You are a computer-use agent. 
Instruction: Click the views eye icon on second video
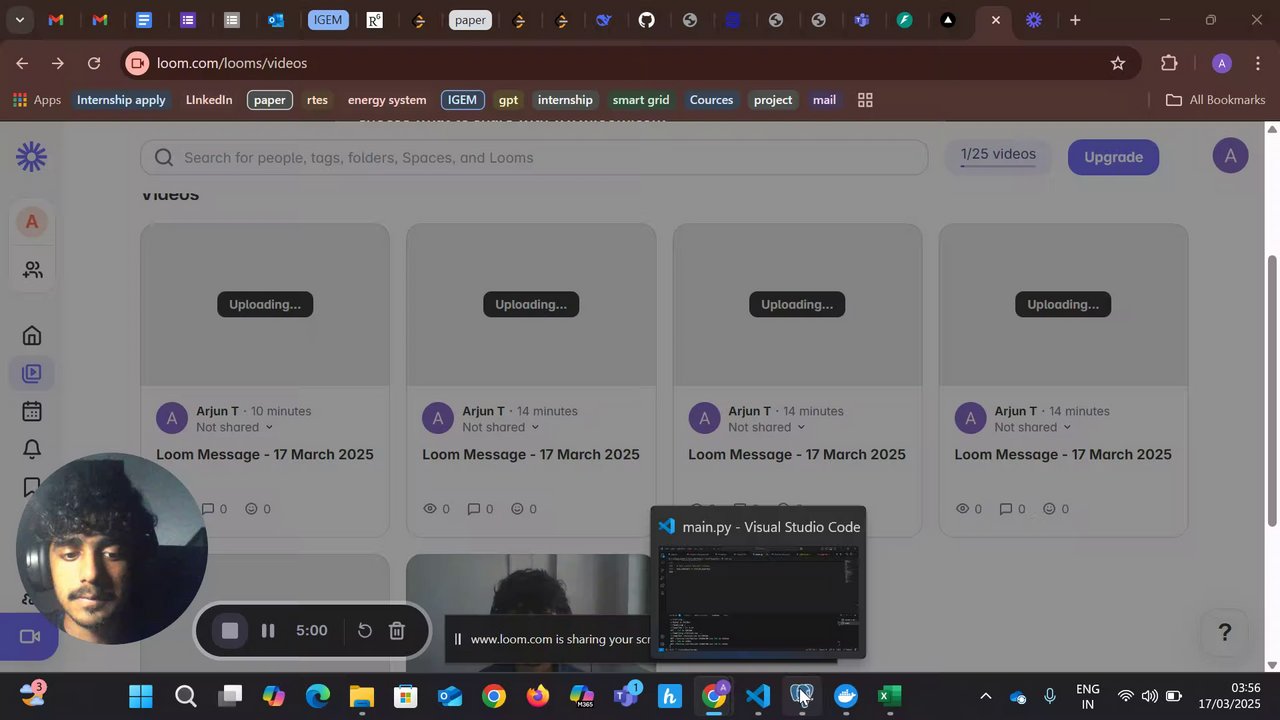pos(430,509)
